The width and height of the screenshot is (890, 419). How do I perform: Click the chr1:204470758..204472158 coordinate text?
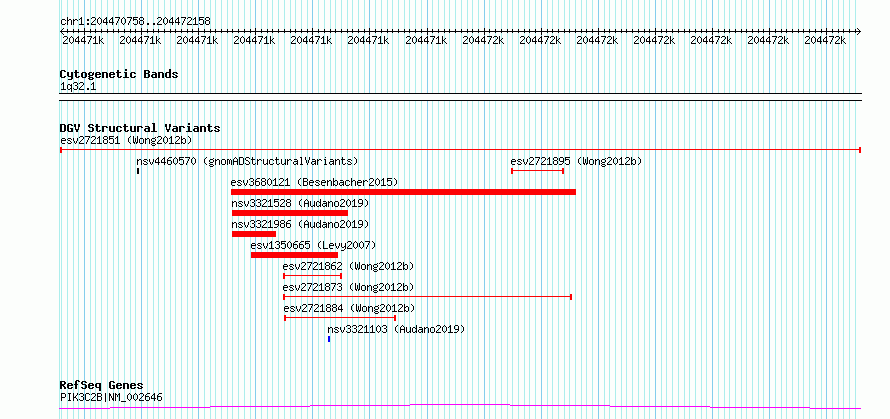(x=135, y=22)
